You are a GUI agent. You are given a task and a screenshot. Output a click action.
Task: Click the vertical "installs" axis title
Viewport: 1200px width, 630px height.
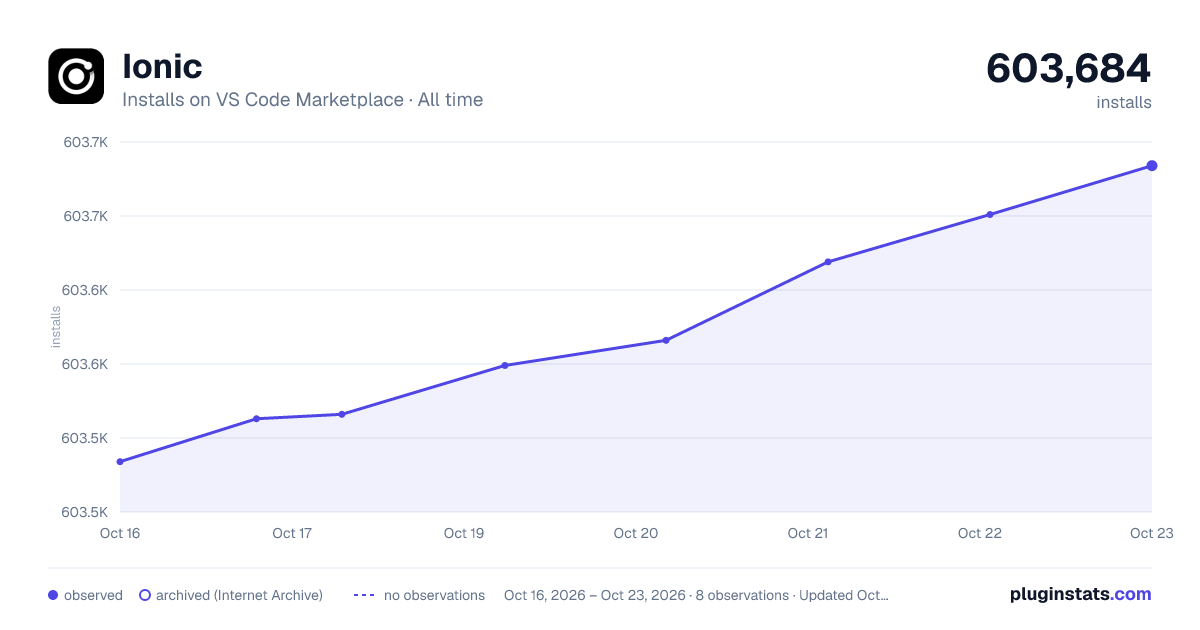tap(56, 327)
